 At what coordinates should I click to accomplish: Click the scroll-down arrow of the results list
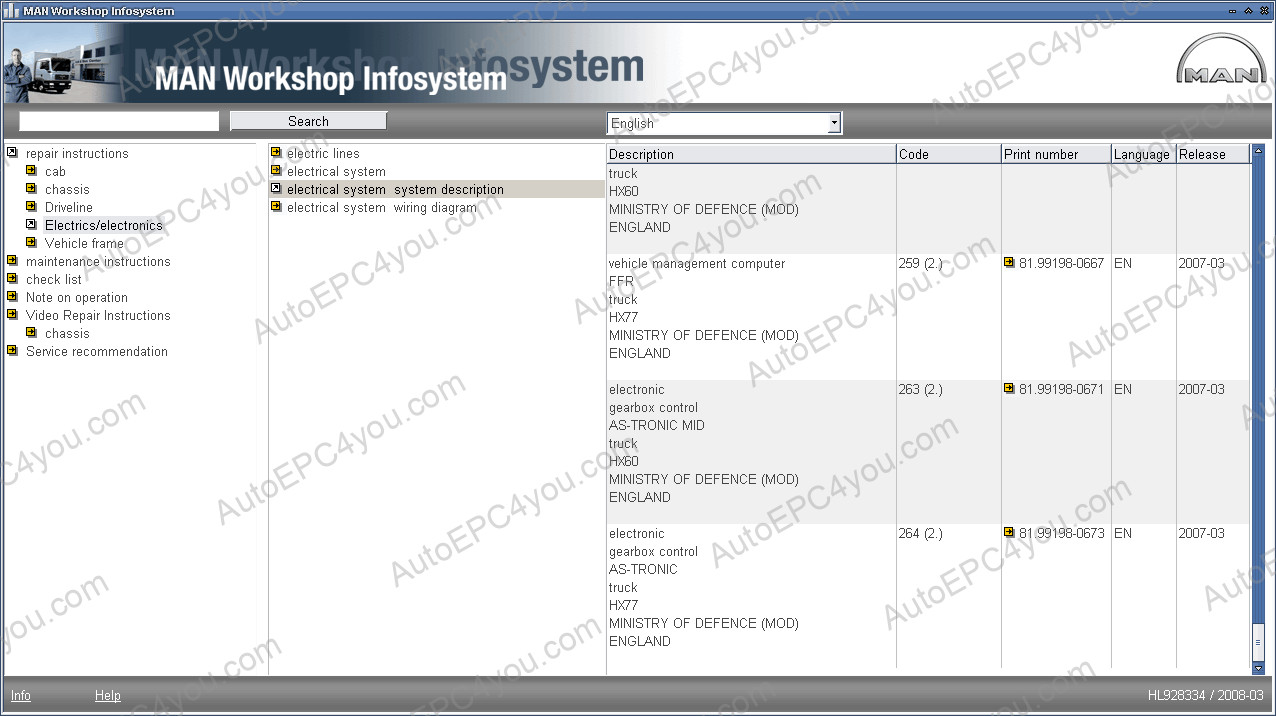pyautogui.click(x=1258, y=667)
